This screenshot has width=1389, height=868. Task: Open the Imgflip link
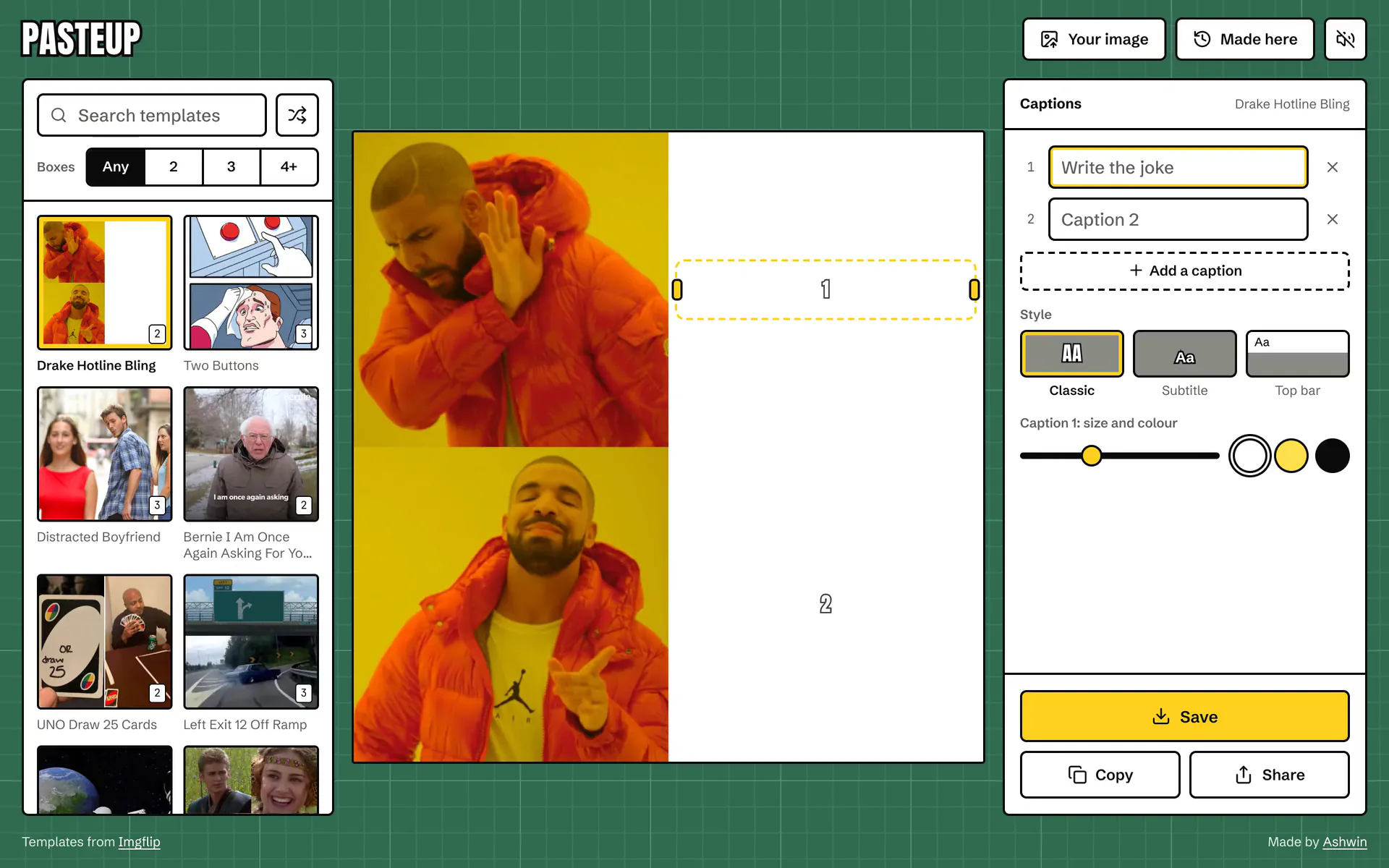pyautogui.click(x=139, y=842)
